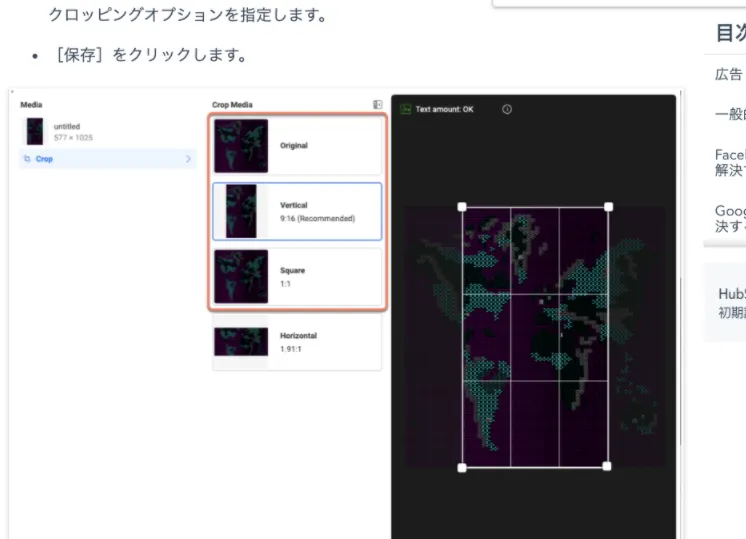Click the Square option preview thumbnail
This screenshot has height=539, width=746.
coord(241,276)
